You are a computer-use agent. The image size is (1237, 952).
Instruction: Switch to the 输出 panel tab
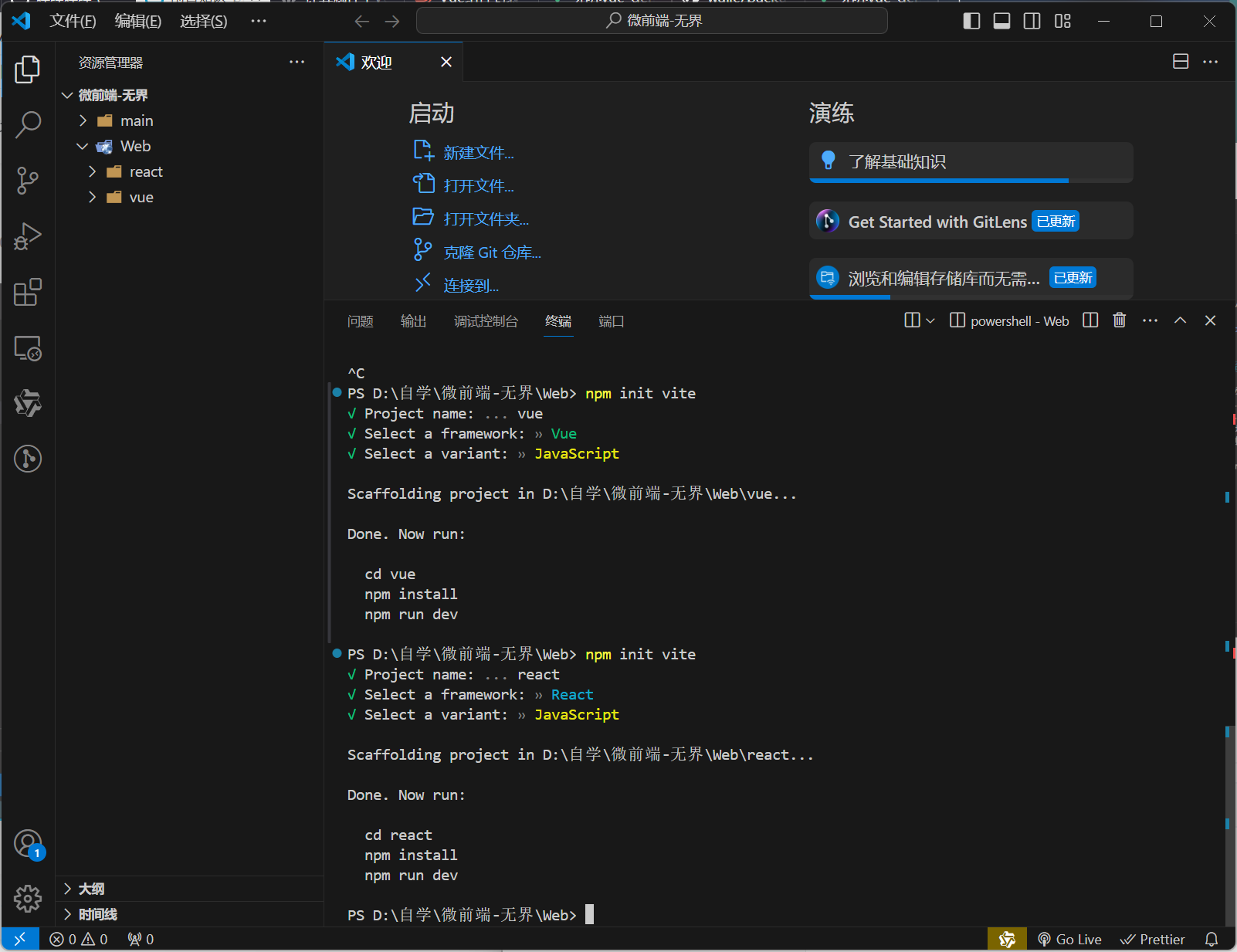click(x=414, y=321)
